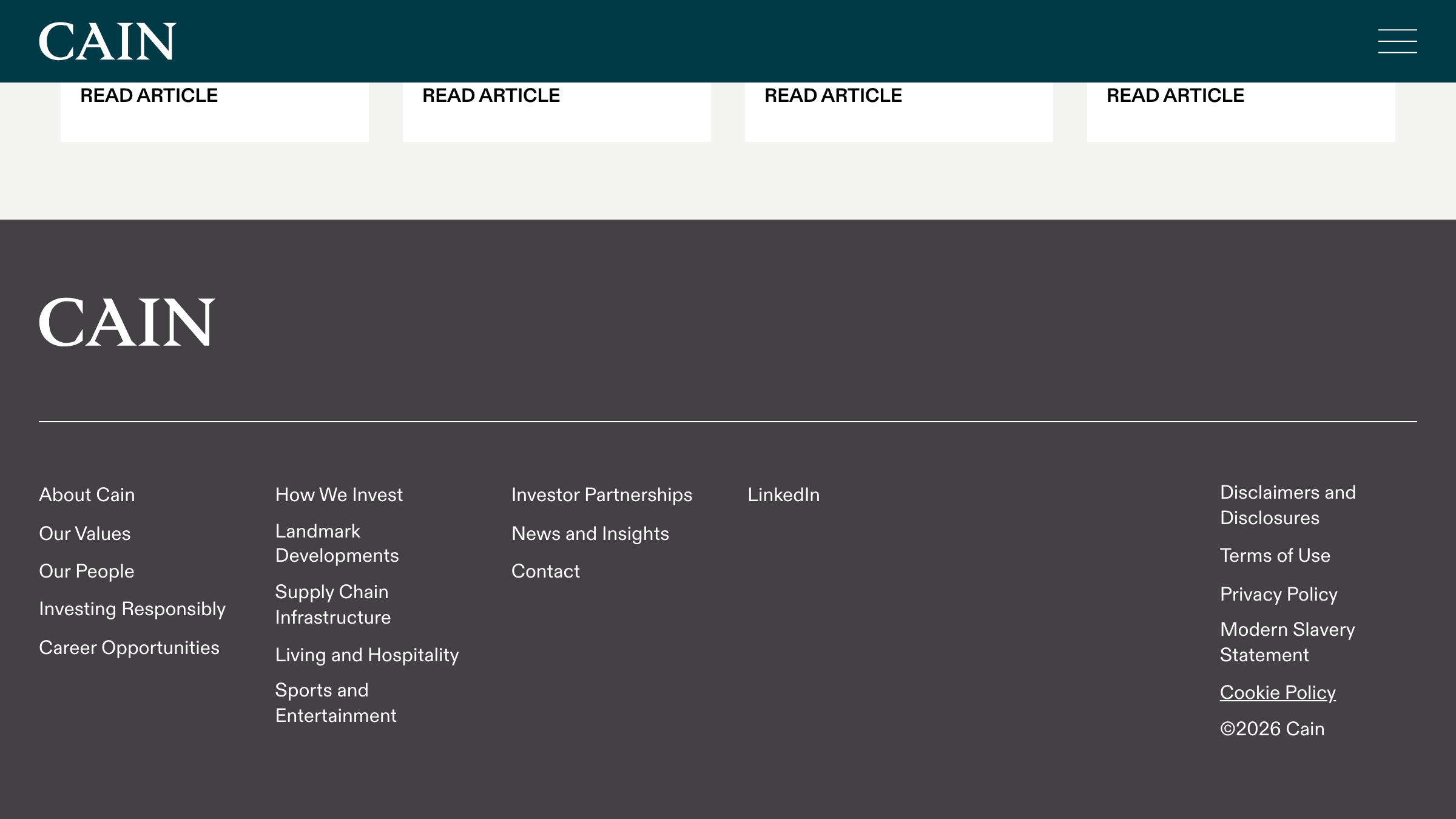Open the How We Invest link
Viewport: 1456px width, 819px height.
339,495
